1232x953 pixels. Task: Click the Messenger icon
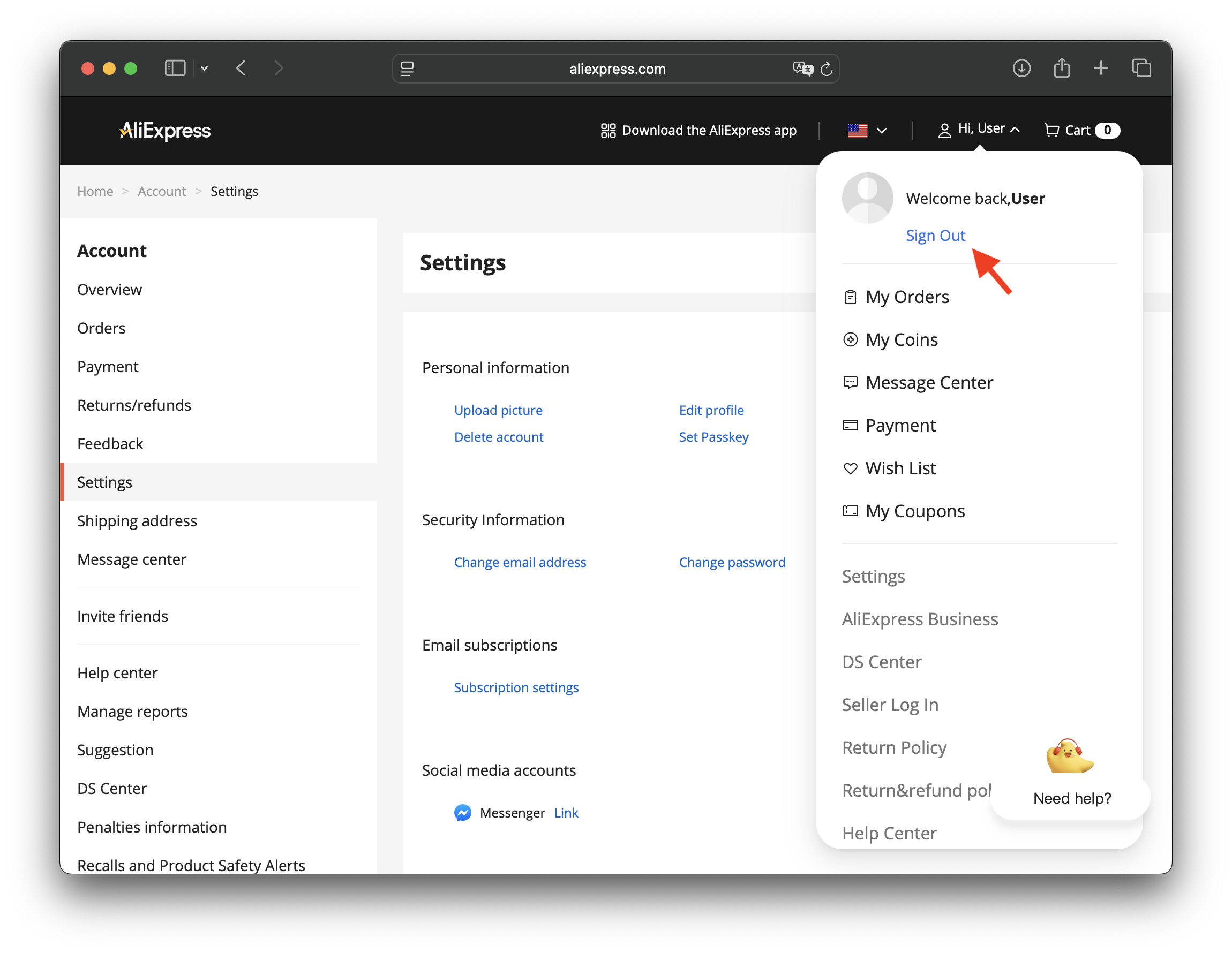(x=463, y=813)
